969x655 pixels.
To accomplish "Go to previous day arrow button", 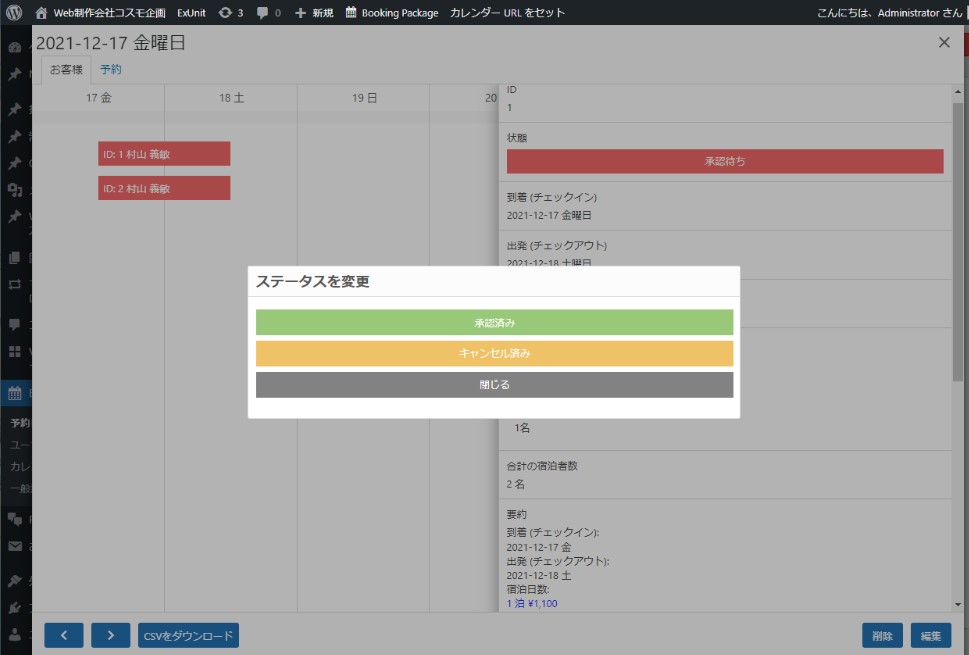I will coord(64,635).
